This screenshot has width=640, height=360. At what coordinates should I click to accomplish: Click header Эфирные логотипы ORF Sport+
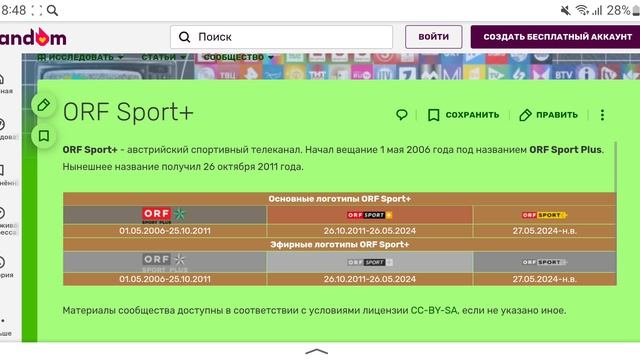[340, 244]
